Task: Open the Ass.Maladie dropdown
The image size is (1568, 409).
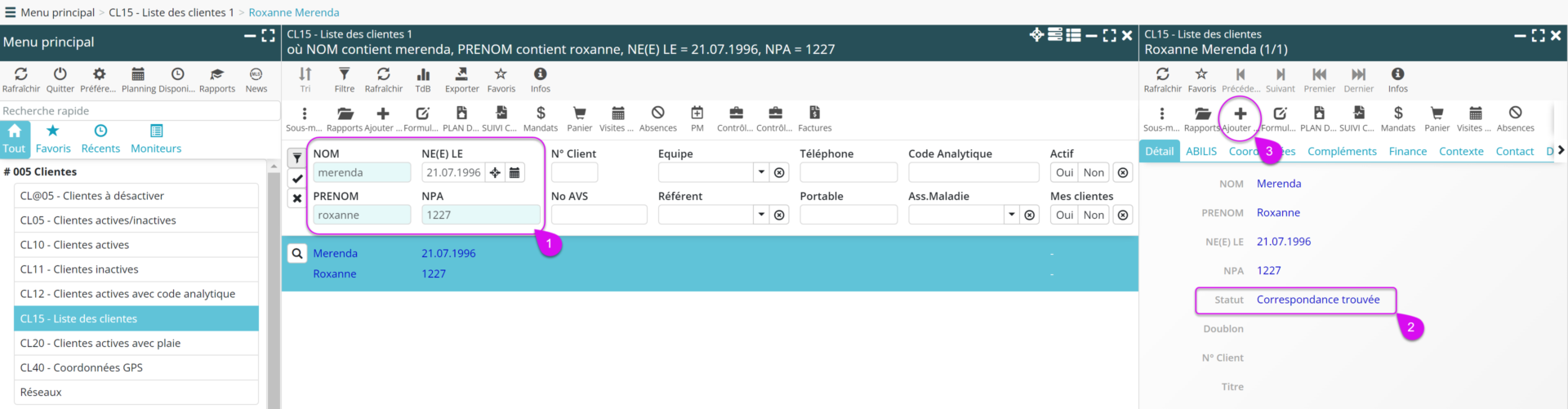Action: (1011, 216)
